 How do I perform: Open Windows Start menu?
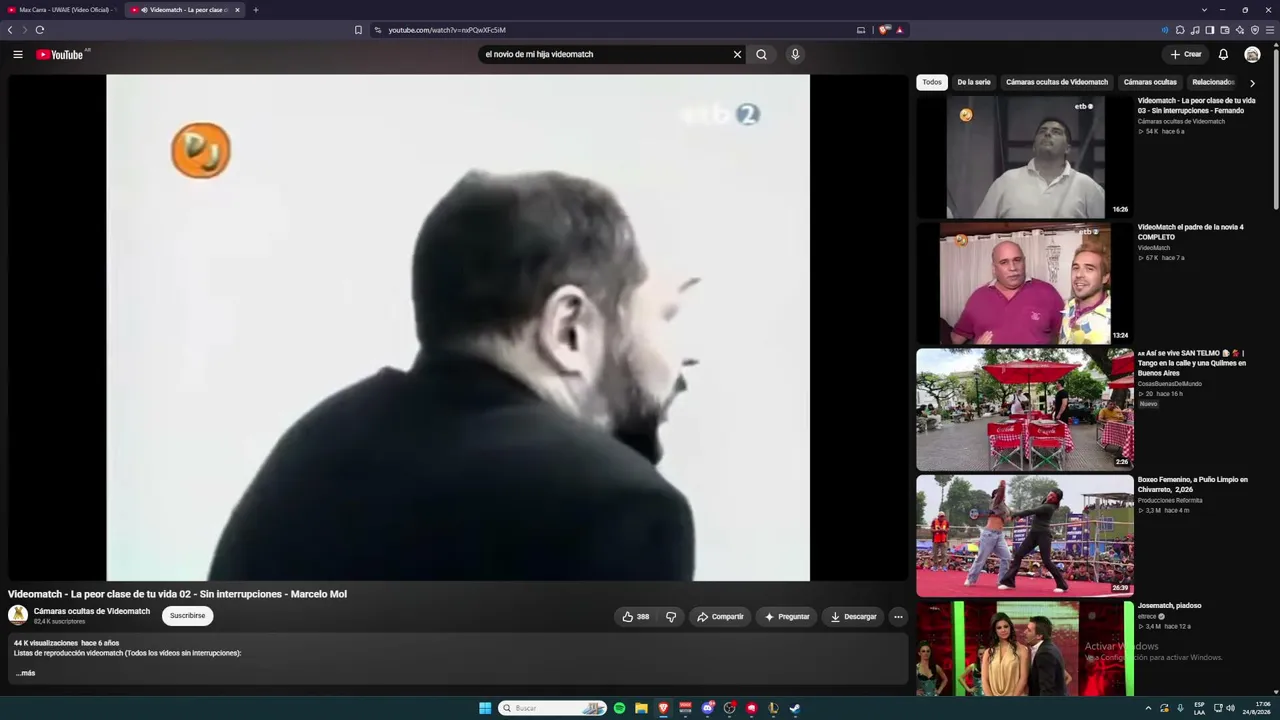(x=485, y=708)
